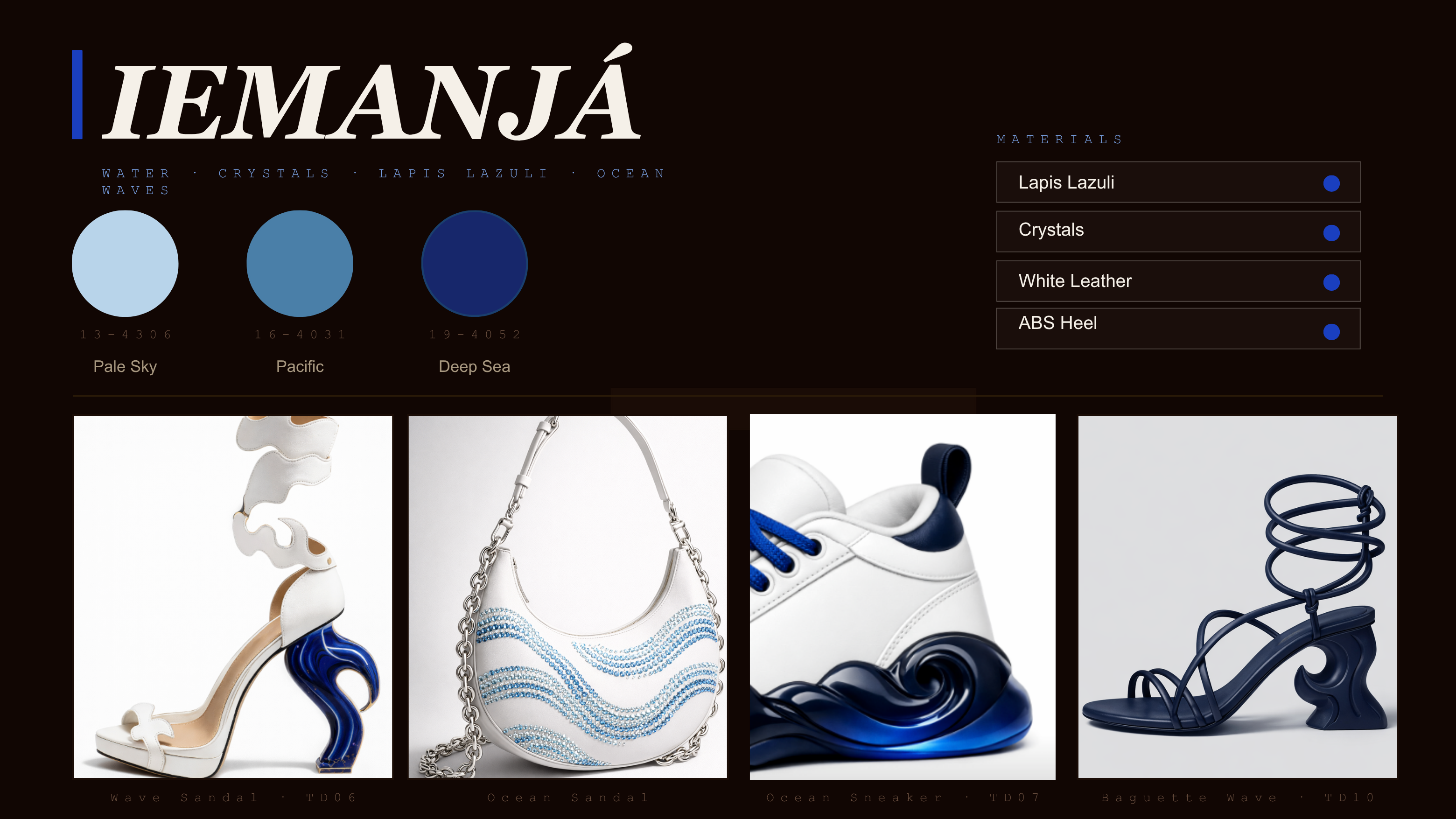Click the ABS Heel material label
Image resolution: width=1456 pixels, height=819 pixels.
tap(1057, 323)
